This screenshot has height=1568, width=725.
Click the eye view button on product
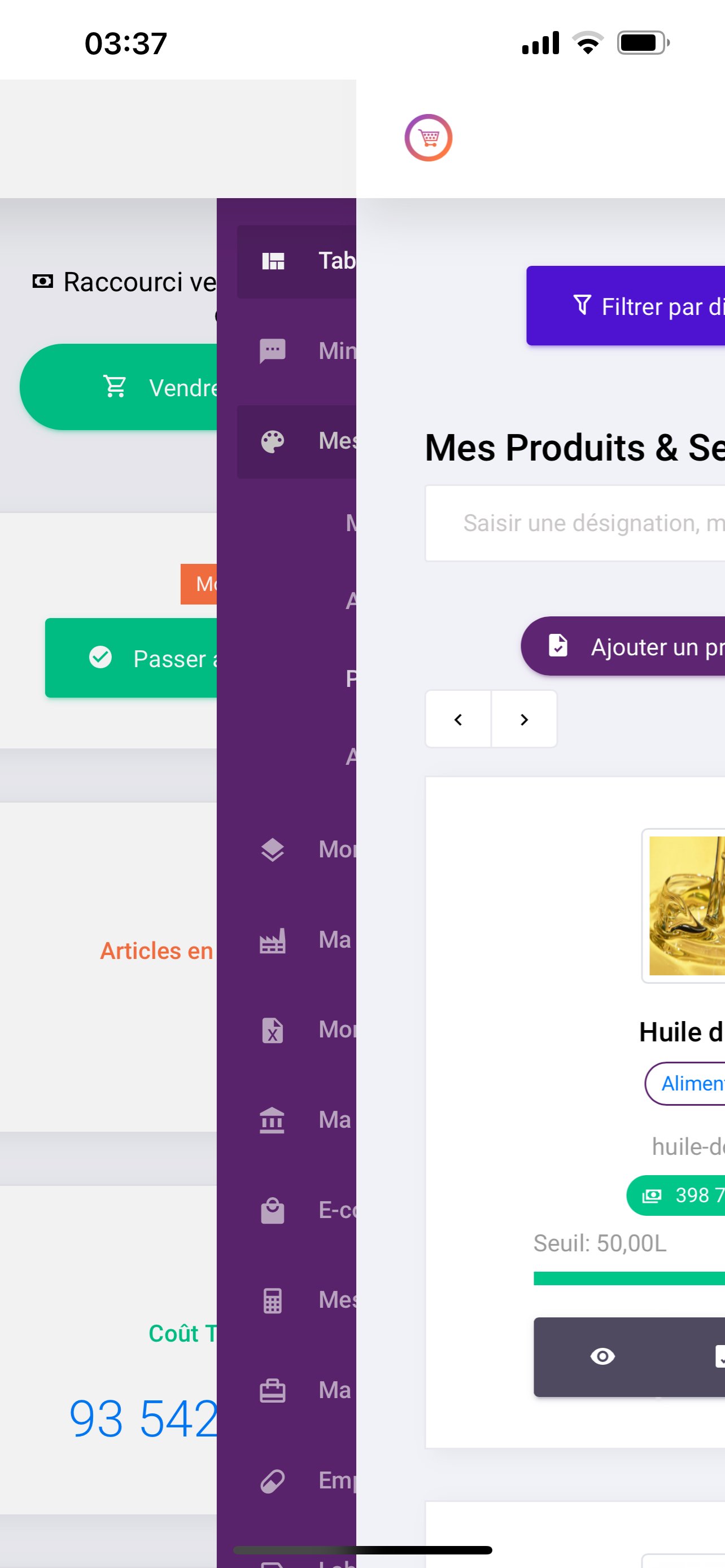coord(602,1356)
